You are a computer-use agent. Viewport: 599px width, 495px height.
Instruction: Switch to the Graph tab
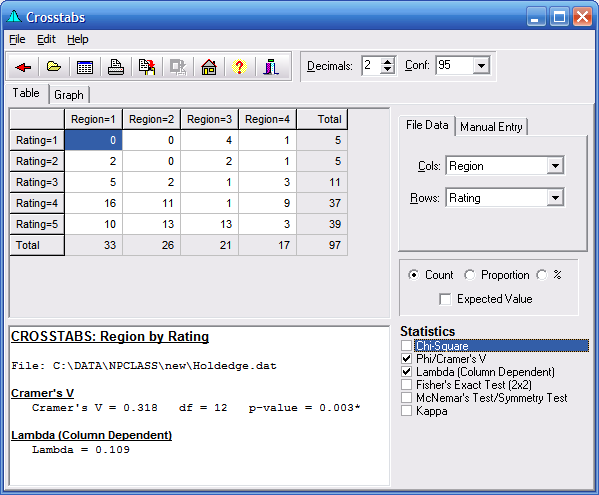pyautogui.click(x=69, y=95)
